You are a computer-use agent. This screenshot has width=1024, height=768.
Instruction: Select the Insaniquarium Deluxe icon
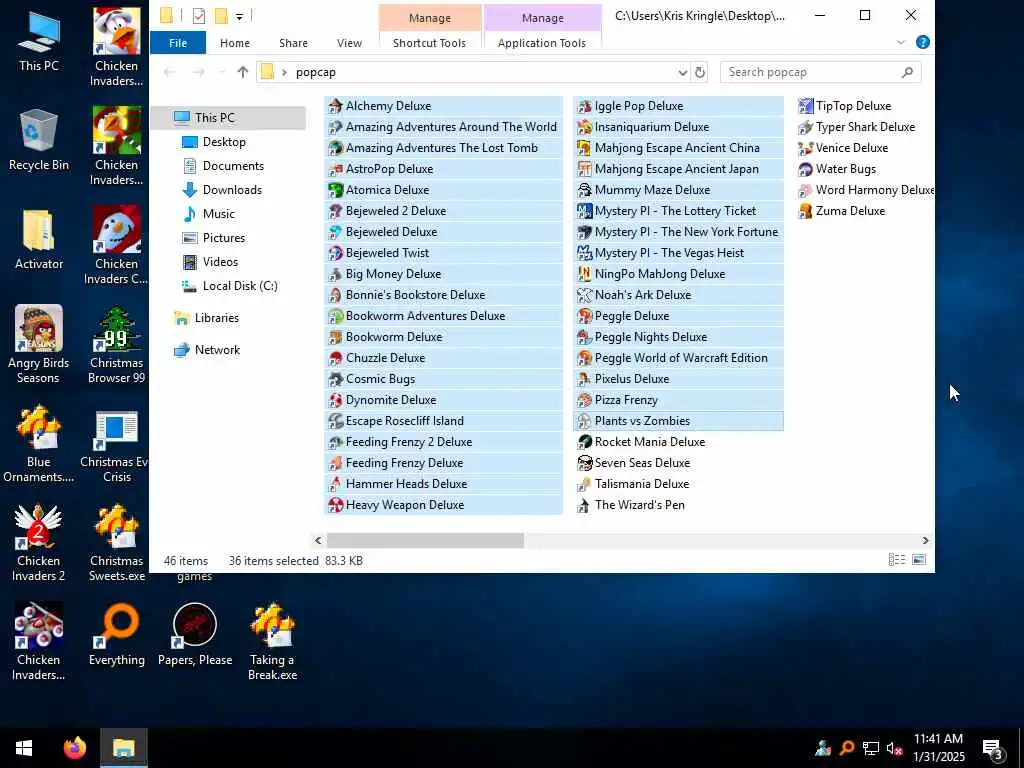tap(584, 127)
